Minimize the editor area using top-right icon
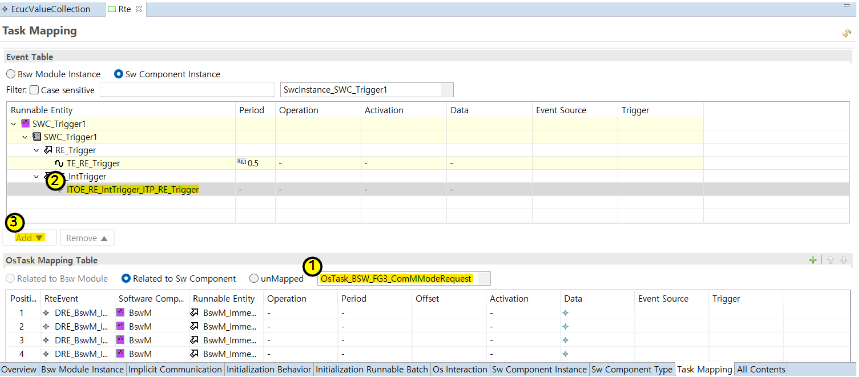Screen dimensions: 859x377 coord(846,5)
